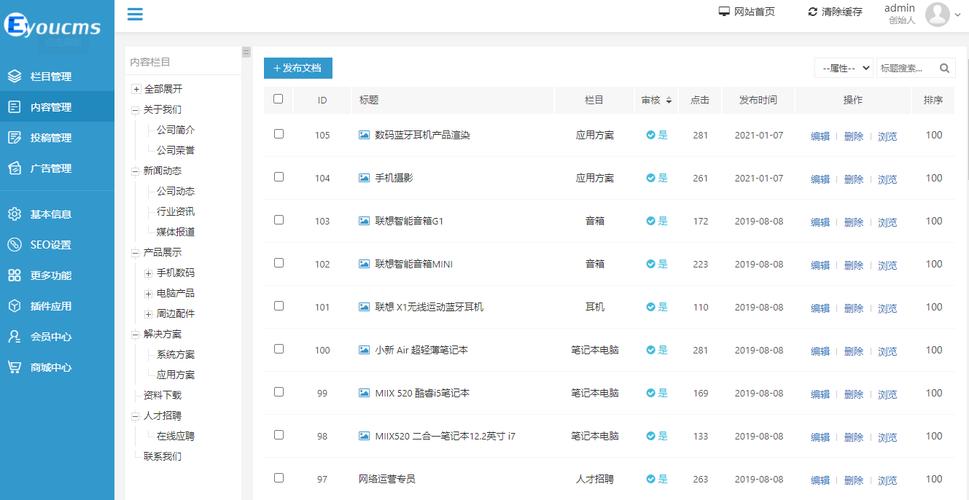969x500 pixels.
Task: Check the box for row ID 100
Action: coord(279,349)
